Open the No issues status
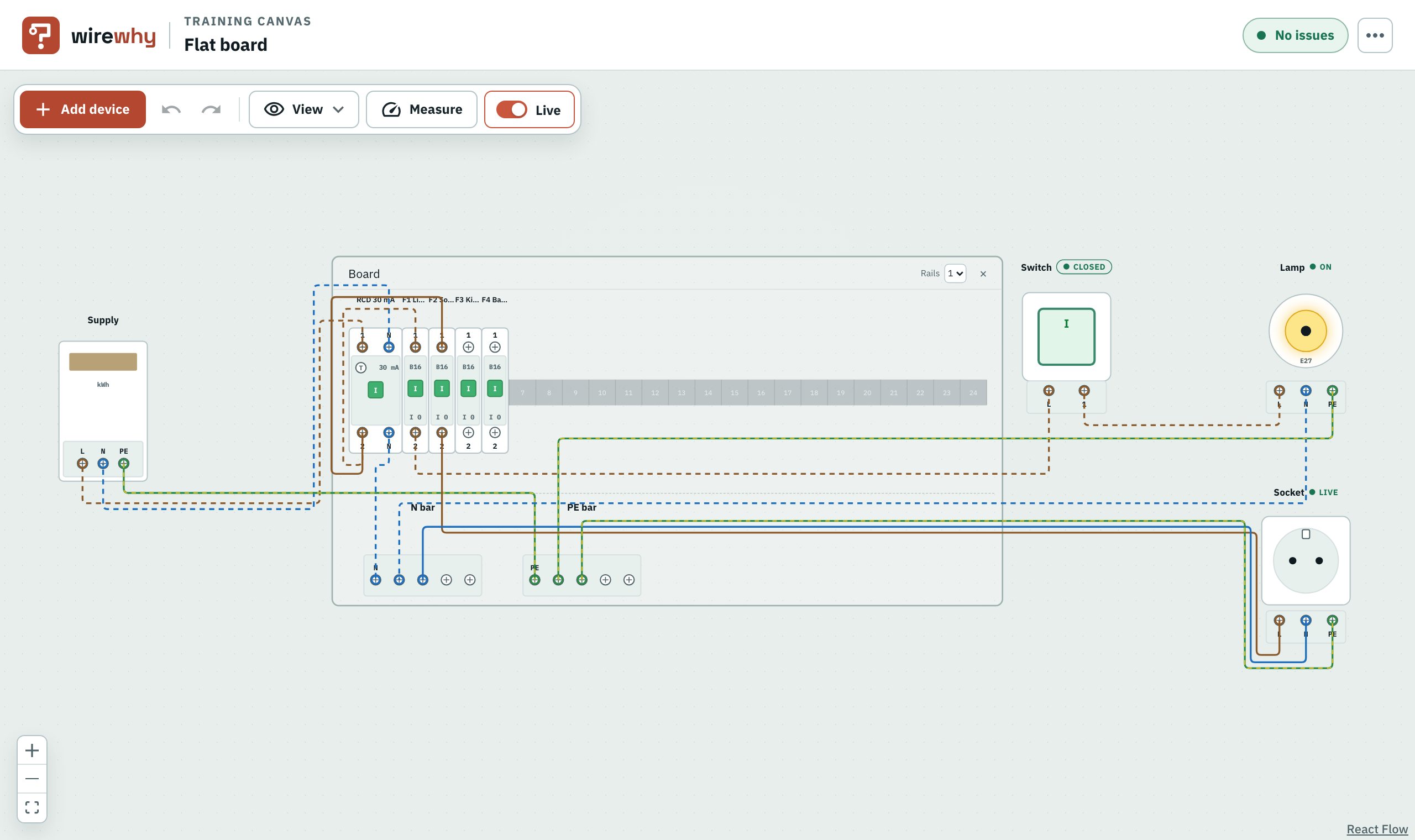This screenshot has width=1415, height=840. point(1295,35)
